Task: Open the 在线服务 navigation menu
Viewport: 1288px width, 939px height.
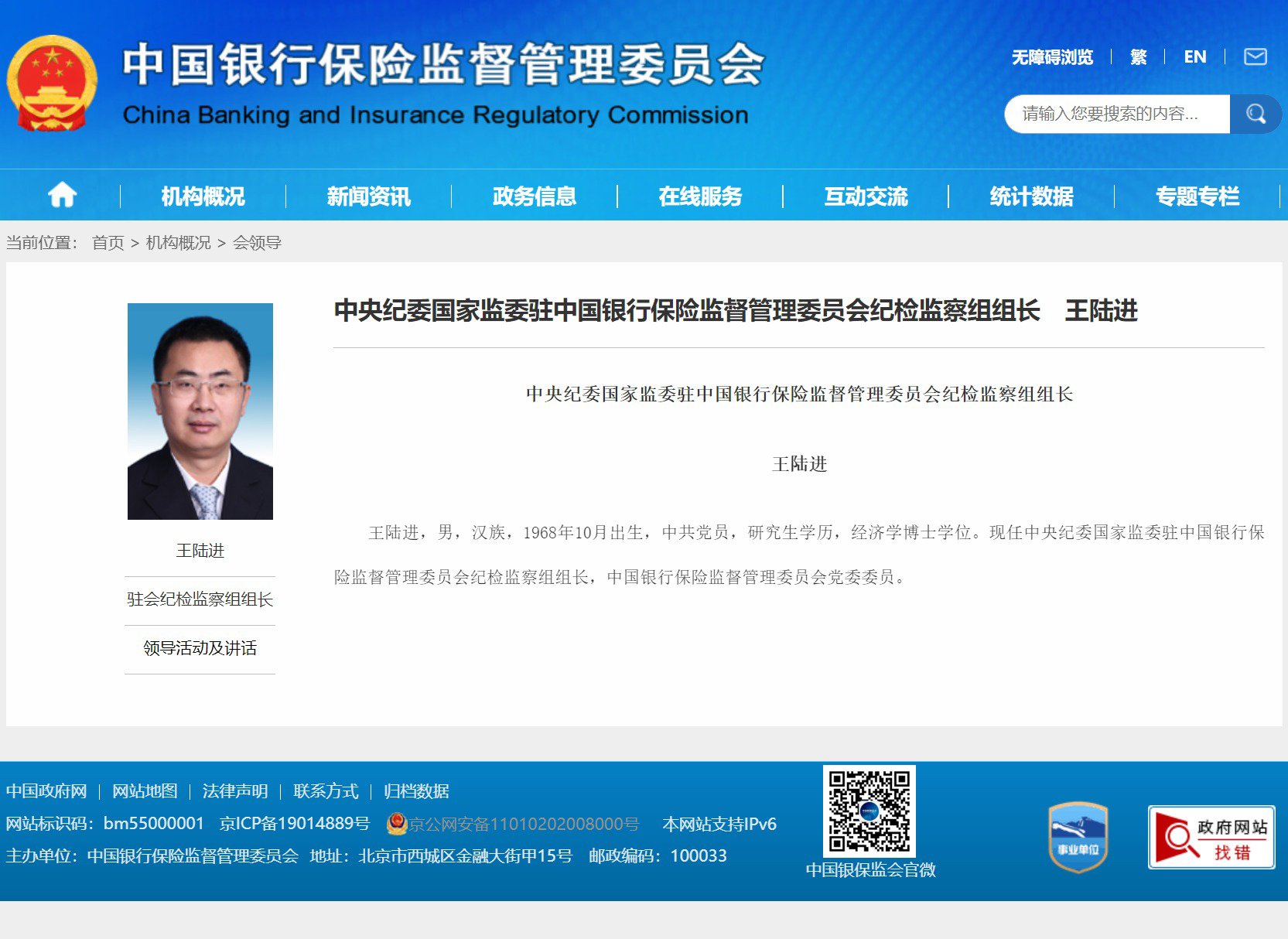Action: (699, 196)
